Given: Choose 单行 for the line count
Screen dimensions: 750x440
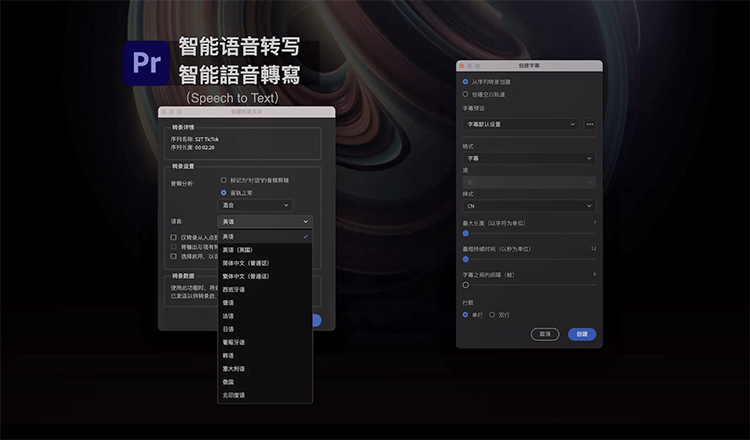Looking at the screenshot, I should (465, 315).
